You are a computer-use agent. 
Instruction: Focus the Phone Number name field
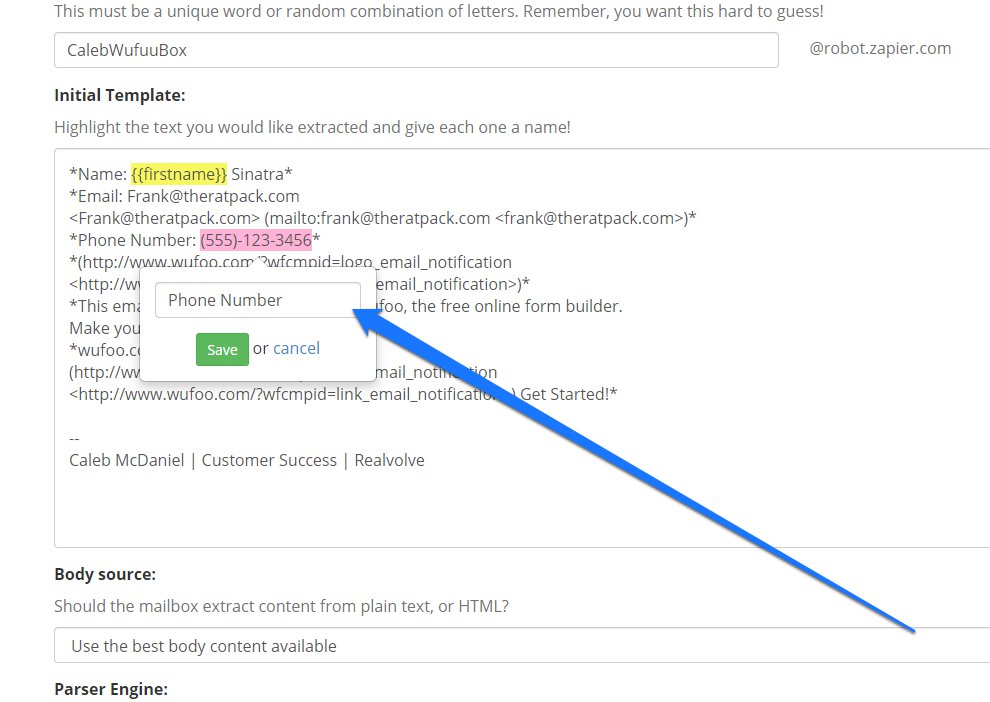tap(257, 300)
